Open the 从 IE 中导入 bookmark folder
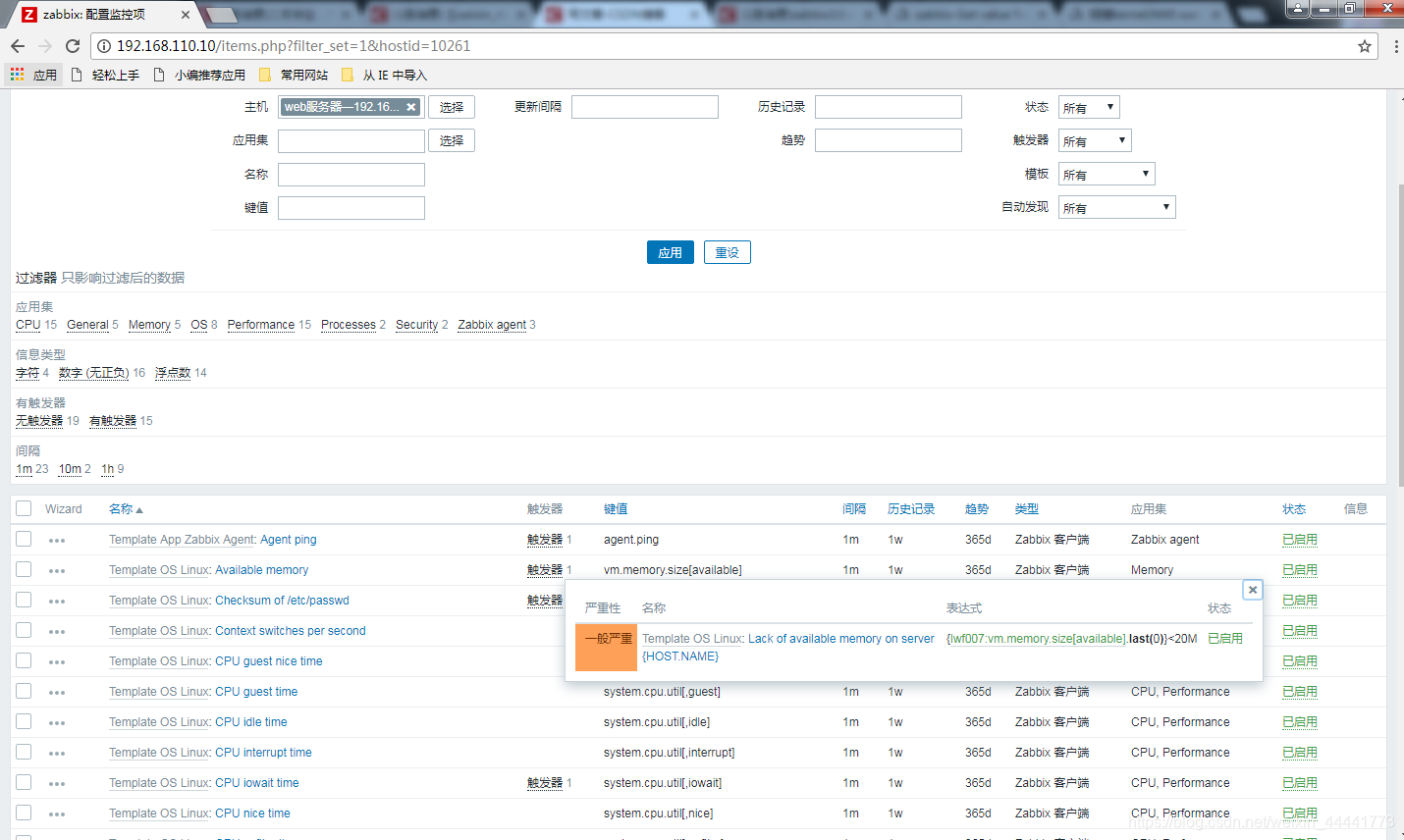The image size is (1404, 840). click(384, 75)
